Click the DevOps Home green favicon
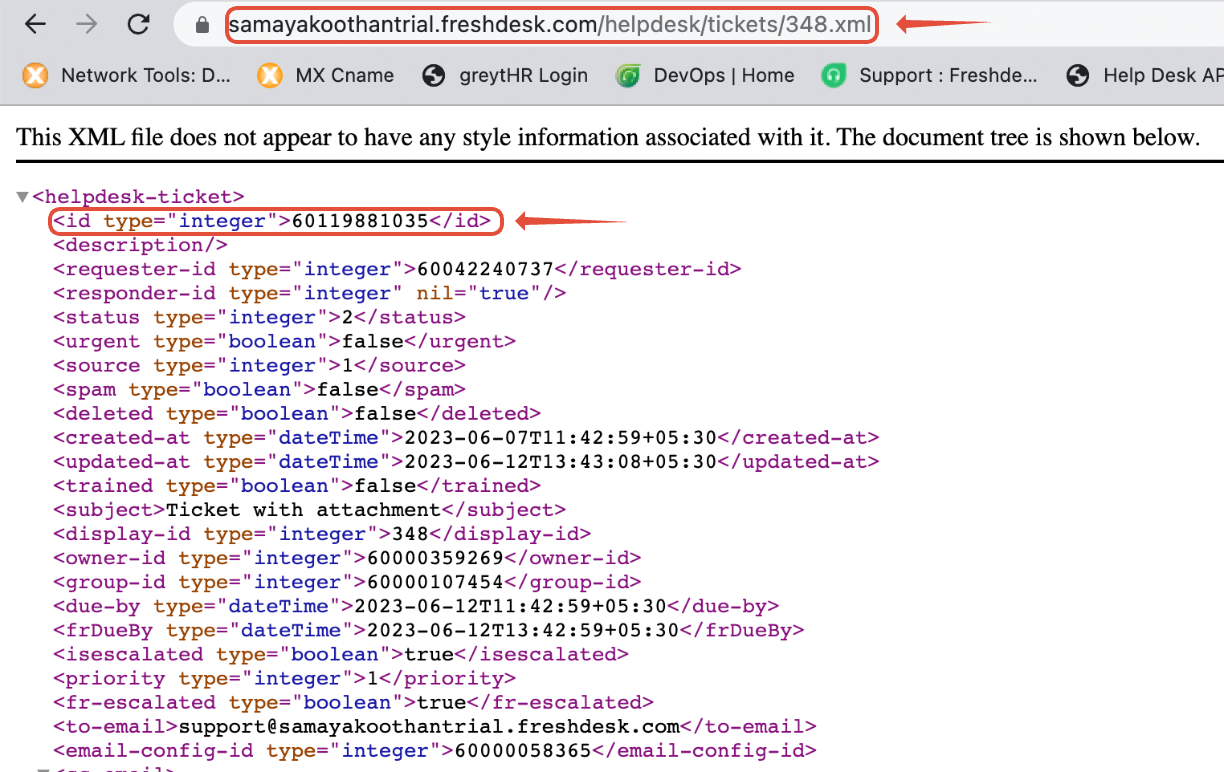The width and height of the screenshot is (1224, 772). pos(628,75)
